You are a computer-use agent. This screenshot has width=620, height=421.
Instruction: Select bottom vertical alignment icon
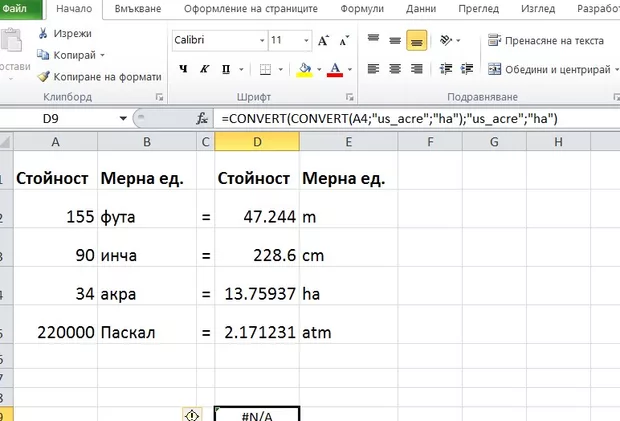coord(416,40)
